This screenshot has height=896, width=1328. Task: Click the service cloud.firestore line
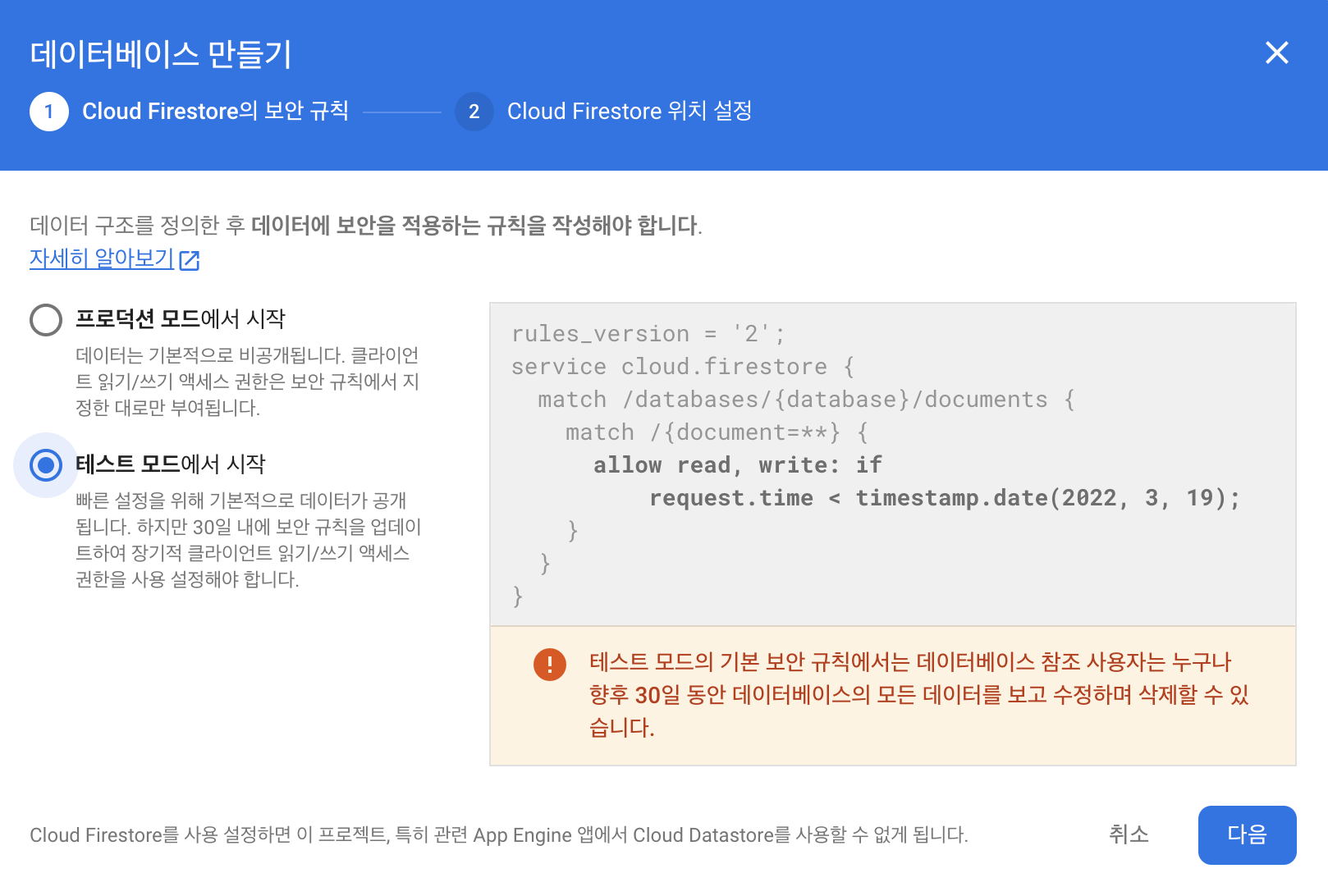(683, 367)
